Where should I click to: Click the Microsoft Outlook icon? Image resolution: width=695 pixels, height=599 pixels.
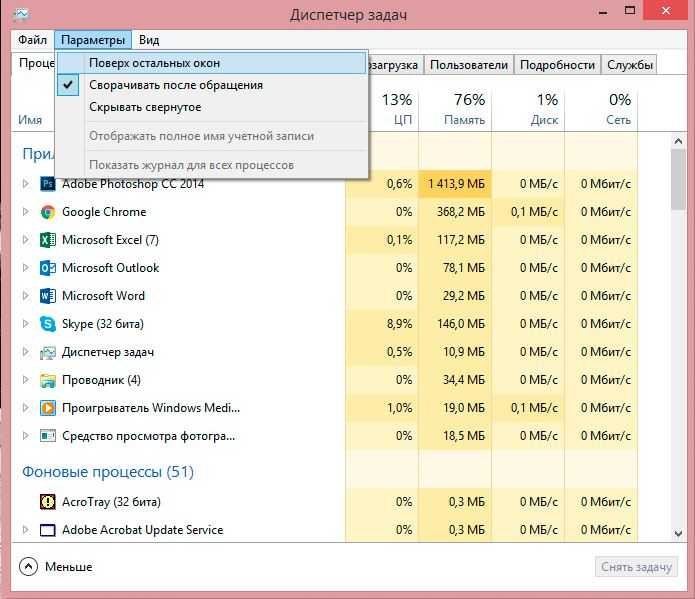[48, 268]
